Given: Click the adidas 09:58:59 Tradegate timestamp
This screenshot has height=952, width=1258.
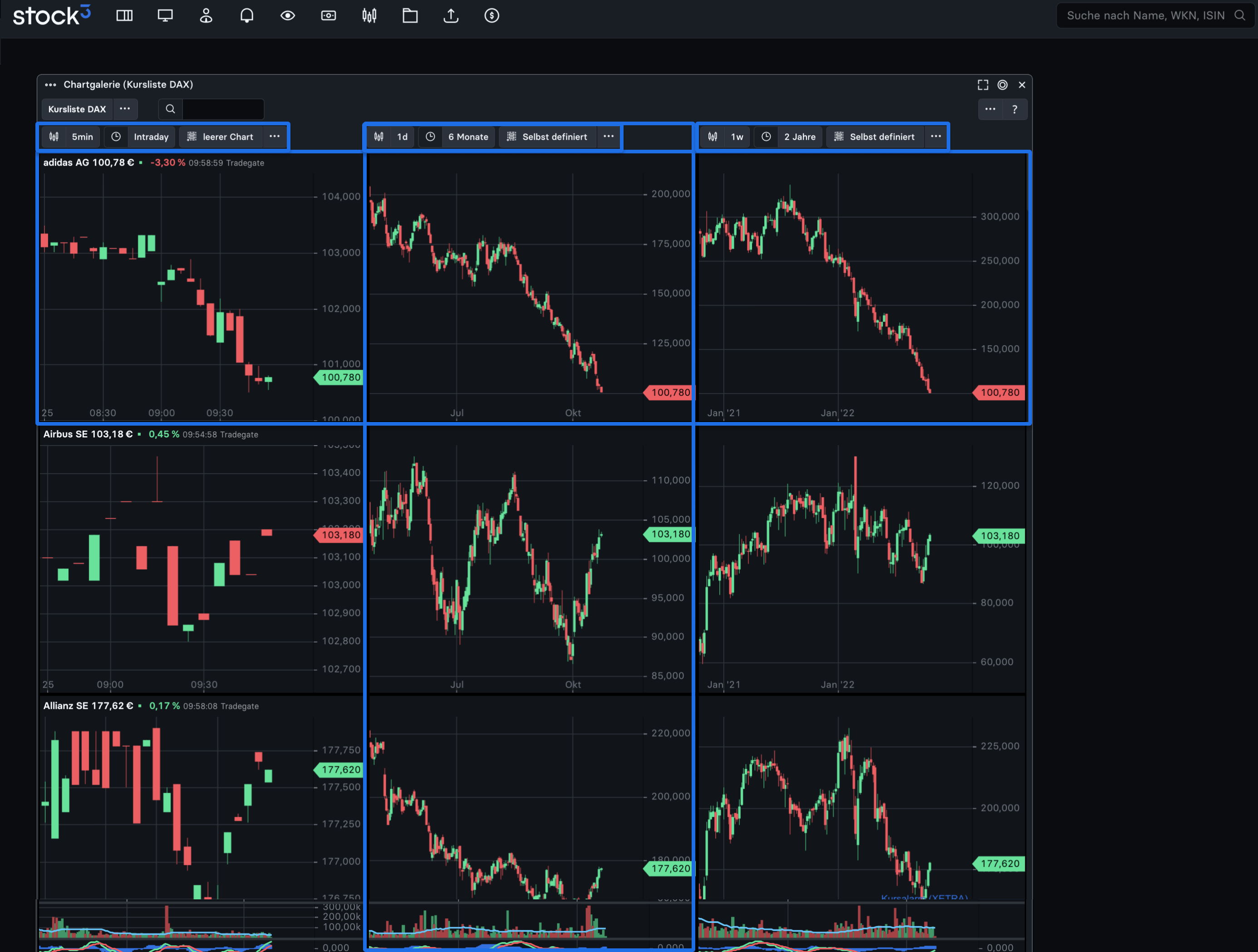Looking at the screenshot, I should click(226, 163).
